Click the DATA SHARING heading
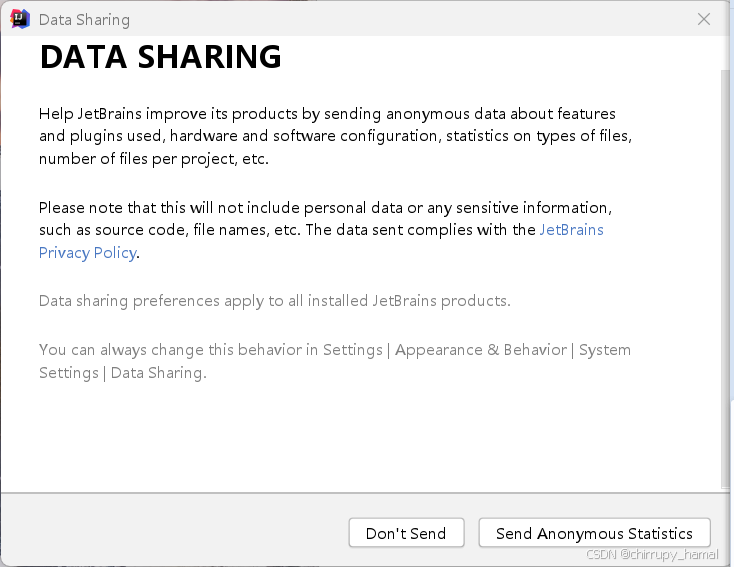 pyautogui.click(x=160, y=58)
